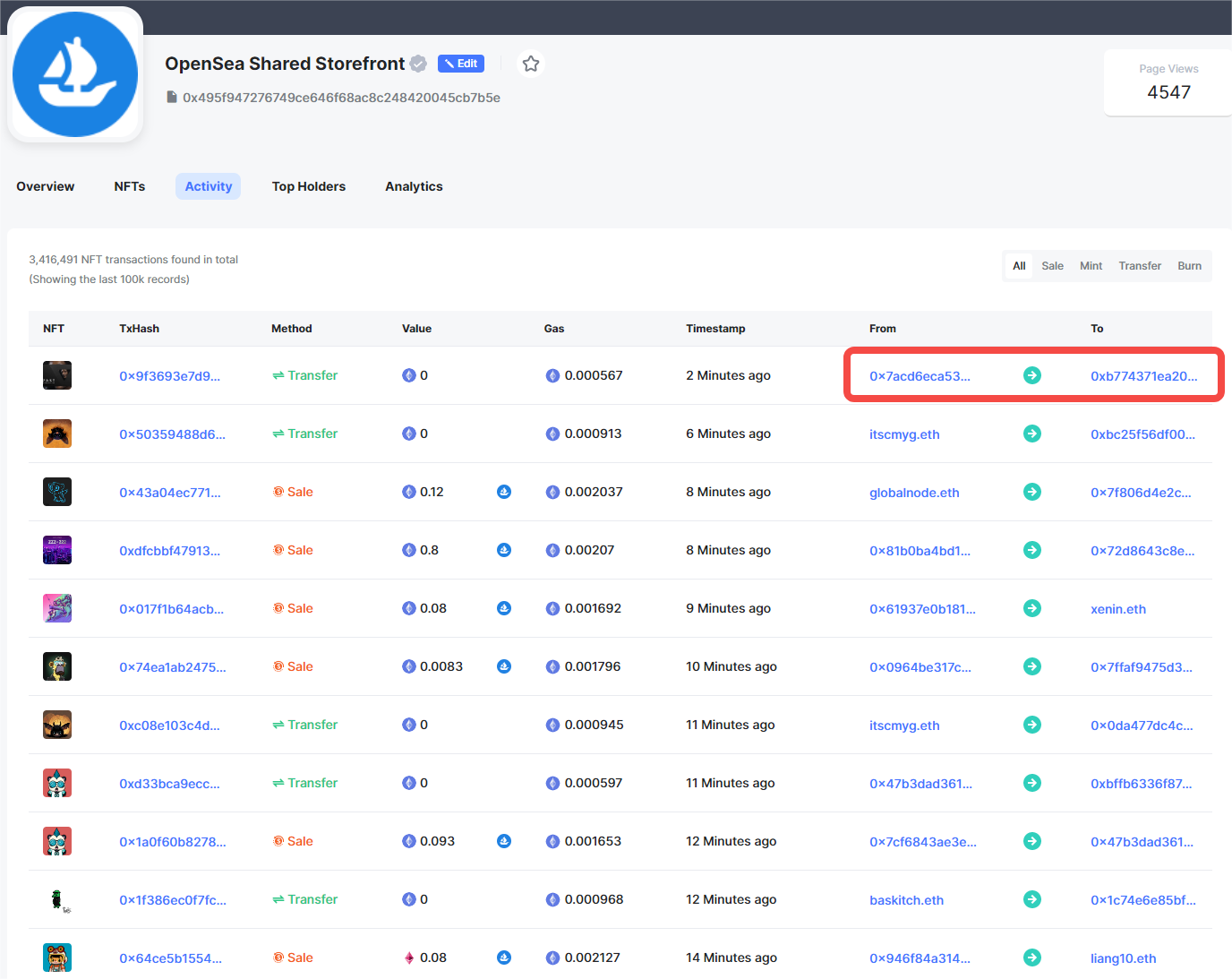Go to the Overview tab
The width and height of the screenshot is (1232, 979).
pyautogui.click(x=46, y=186)
